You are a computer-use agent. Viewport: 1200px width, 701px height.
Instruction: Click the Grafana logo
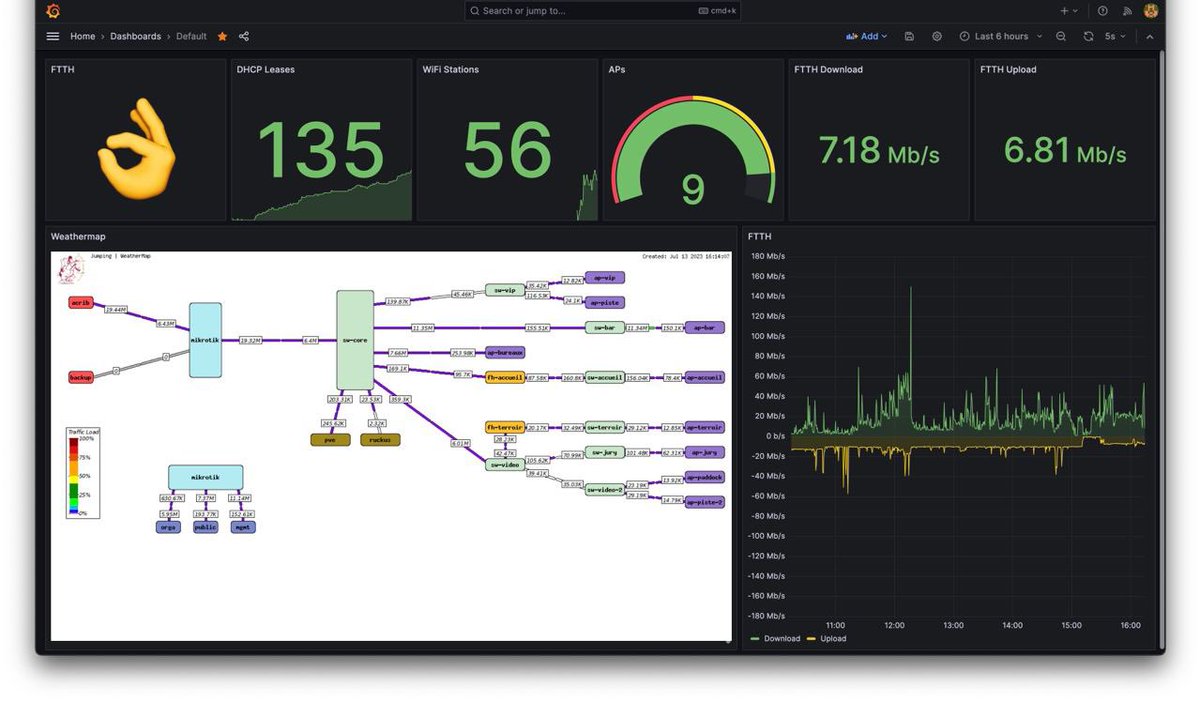[x=53, y=11]
